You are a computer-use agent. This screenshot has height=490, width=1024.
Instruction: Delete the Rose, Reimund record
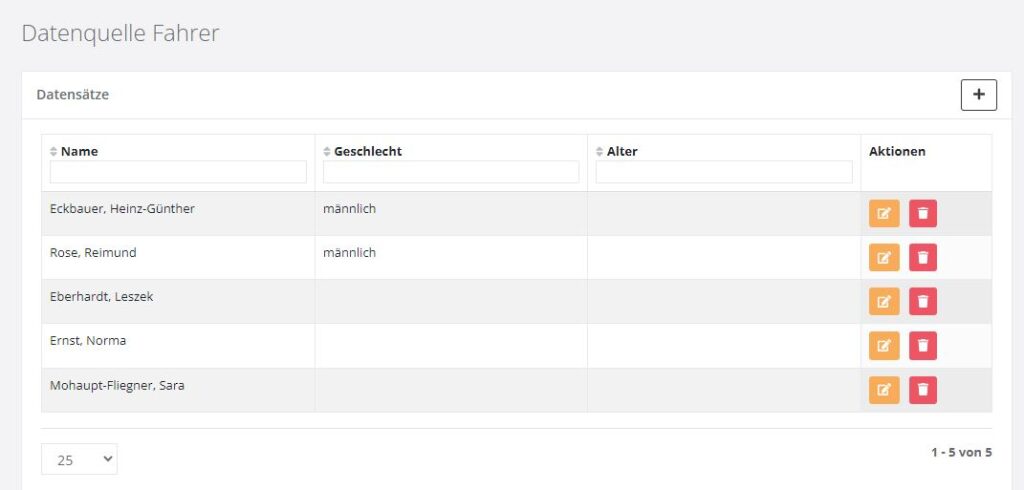tap(923, 258)
